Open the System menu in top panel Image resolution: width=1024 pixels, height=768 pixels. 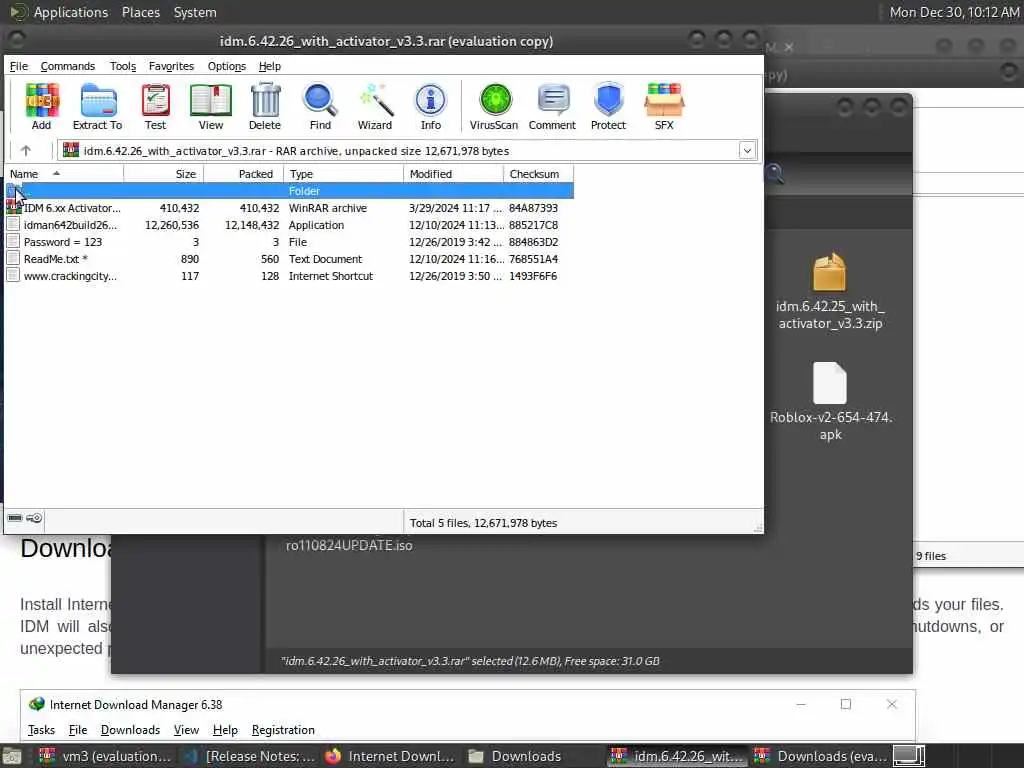pos(195,12)
